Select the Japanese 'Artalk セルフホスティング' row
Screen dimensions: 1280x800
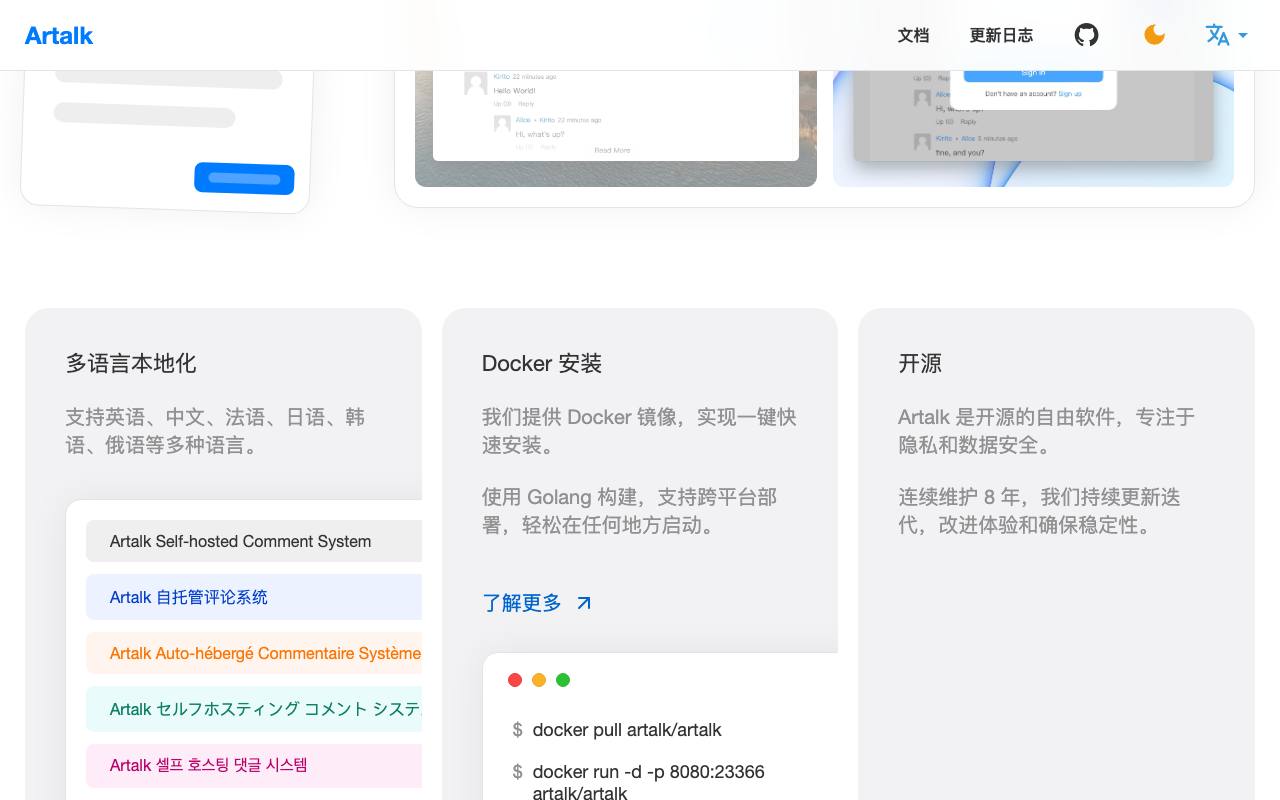[x=254, y=709]
